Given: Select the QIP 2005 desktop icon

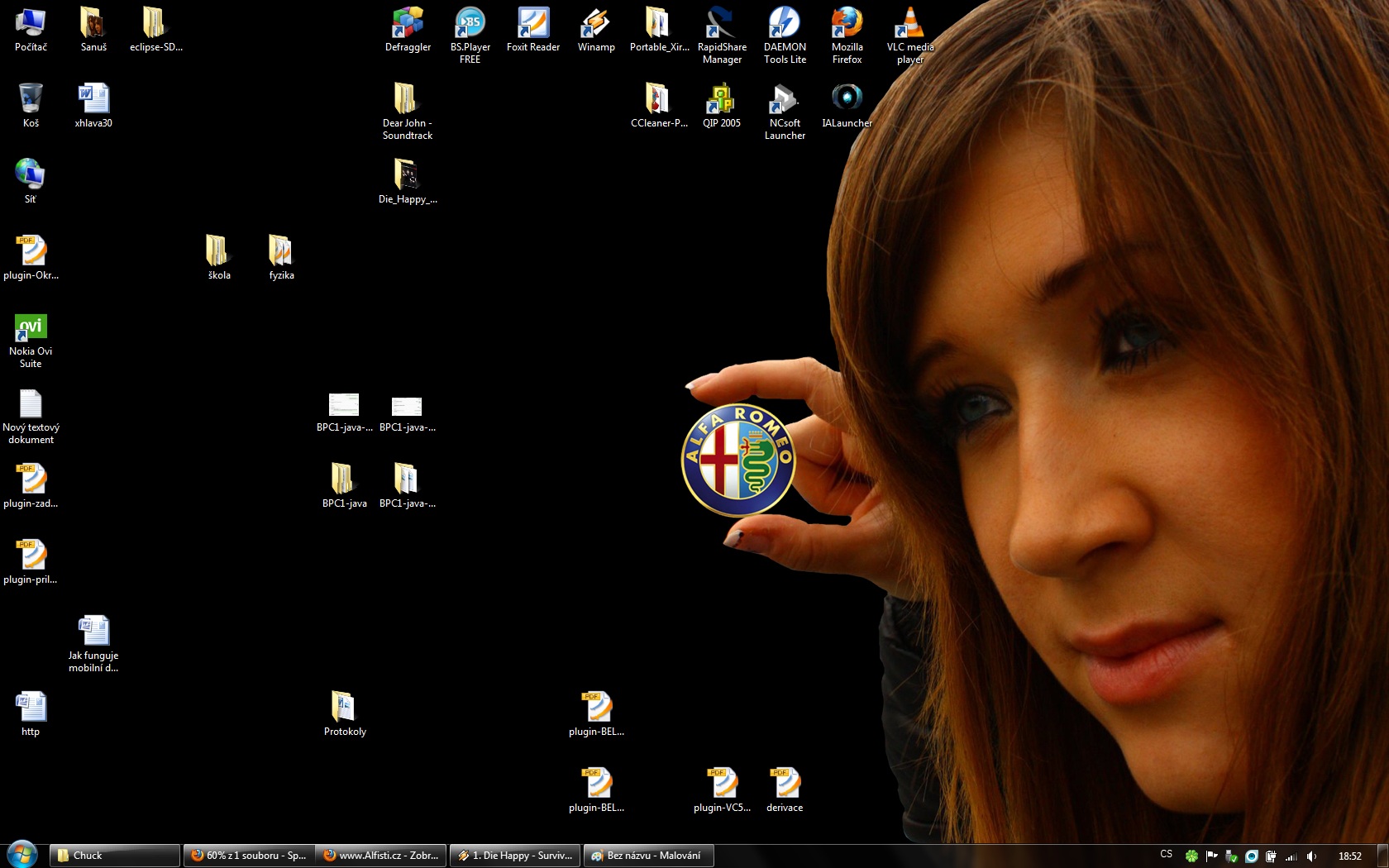Looking at the screenshot, I should coord(721,101).
